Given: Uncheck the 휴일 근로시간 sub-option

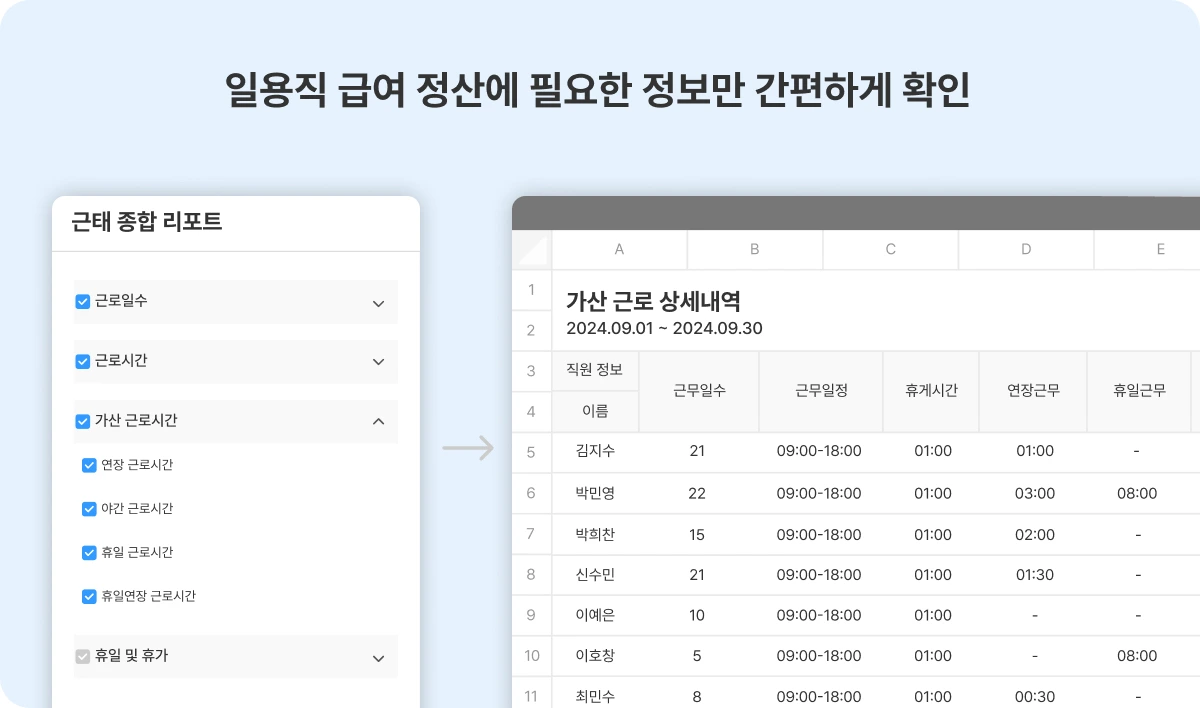Looking at the screenshot, I should click(89, 552).
